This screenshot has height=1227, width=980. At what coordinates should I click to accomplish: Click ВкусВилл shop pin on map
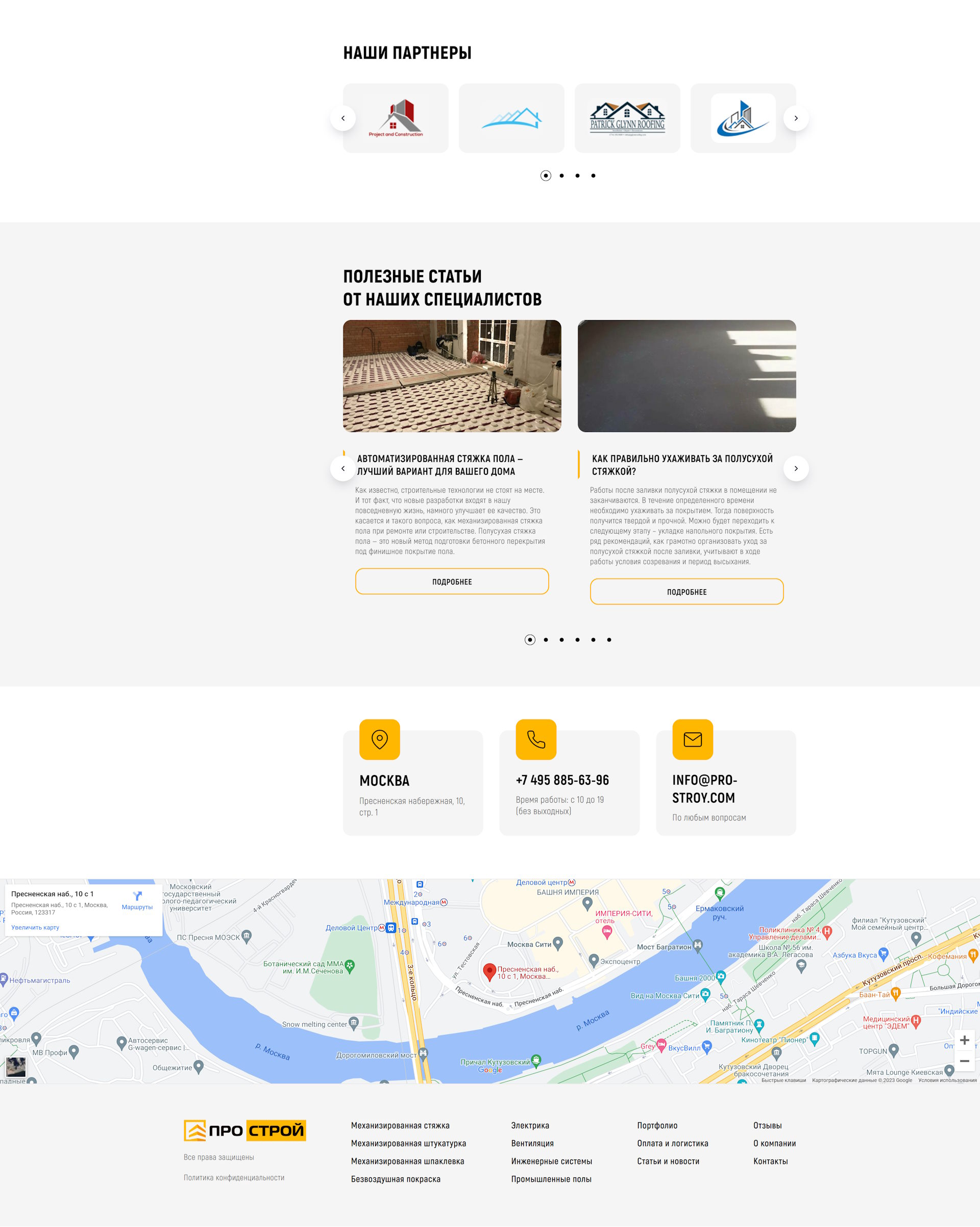point(707,1047)
